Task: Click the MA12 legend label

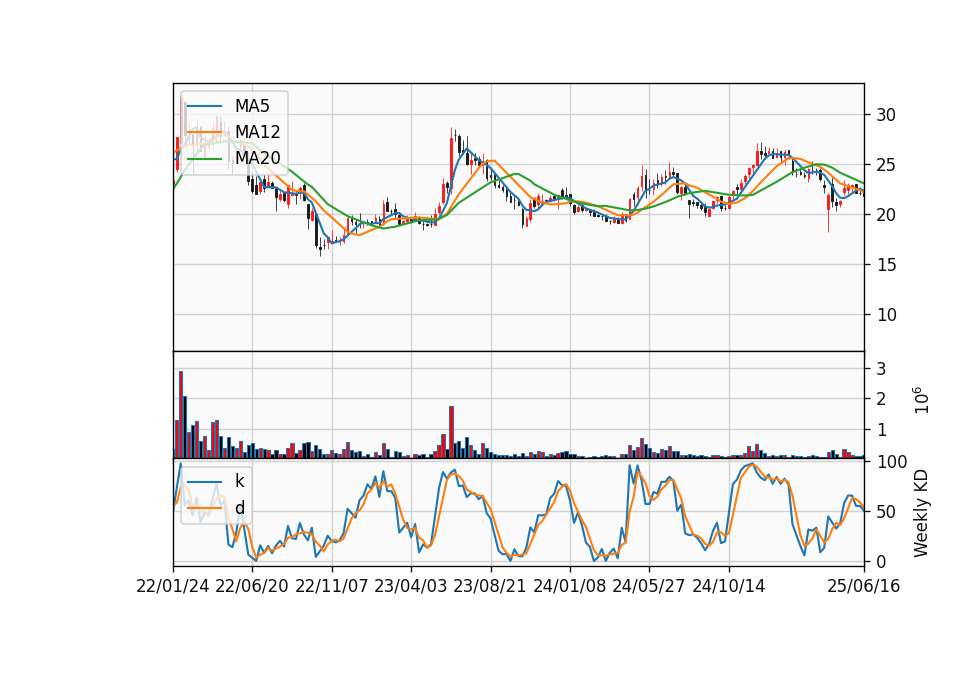Action: [x=257, y=132]
